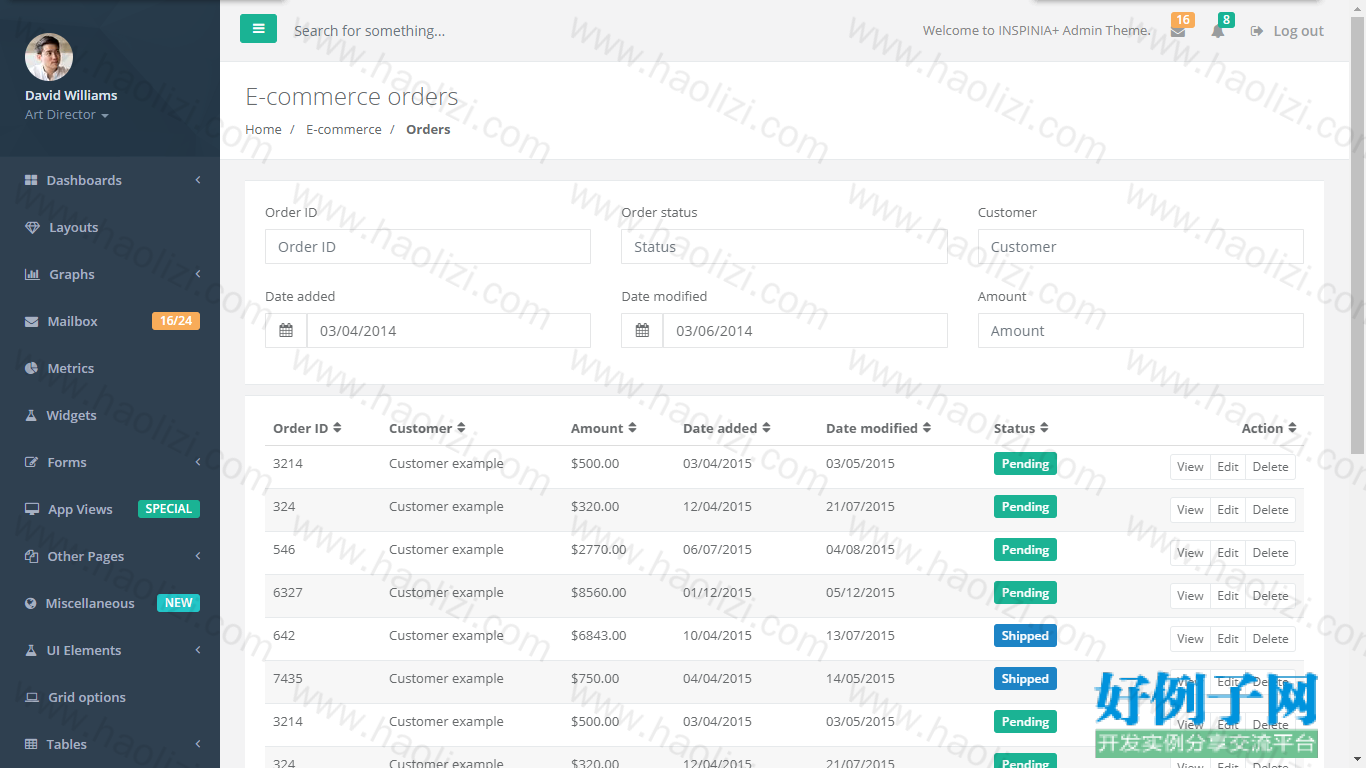The height and width of the screenshot is (768, 1366).
Task: Click the Layouts diamond icon in sidebar
Action: (x=32, y=227)
